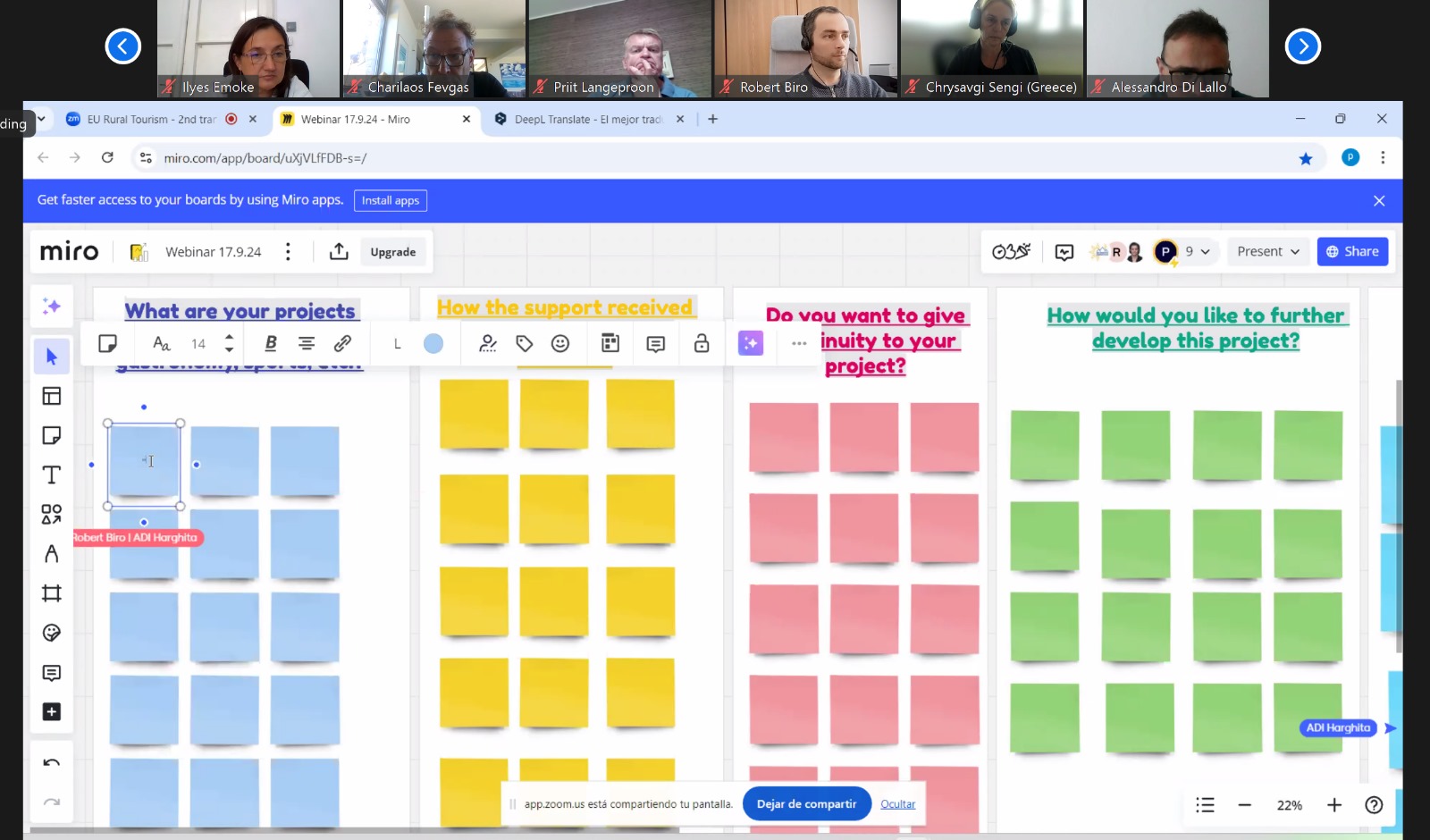Bookmark this page with the star icon
This screenshot has height=840, width=1430.
tap(1306, 158)
